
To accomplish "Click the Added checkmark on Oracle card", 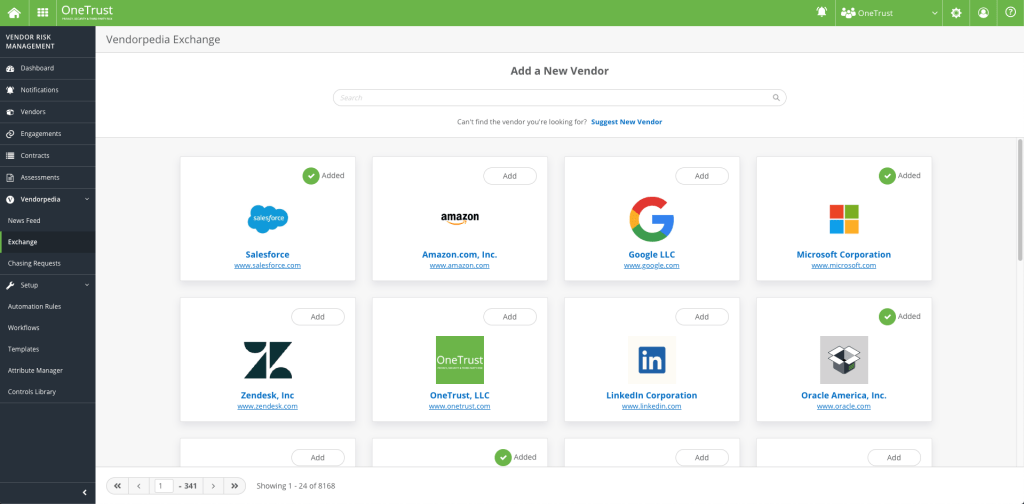I will [x=887, y=317].
